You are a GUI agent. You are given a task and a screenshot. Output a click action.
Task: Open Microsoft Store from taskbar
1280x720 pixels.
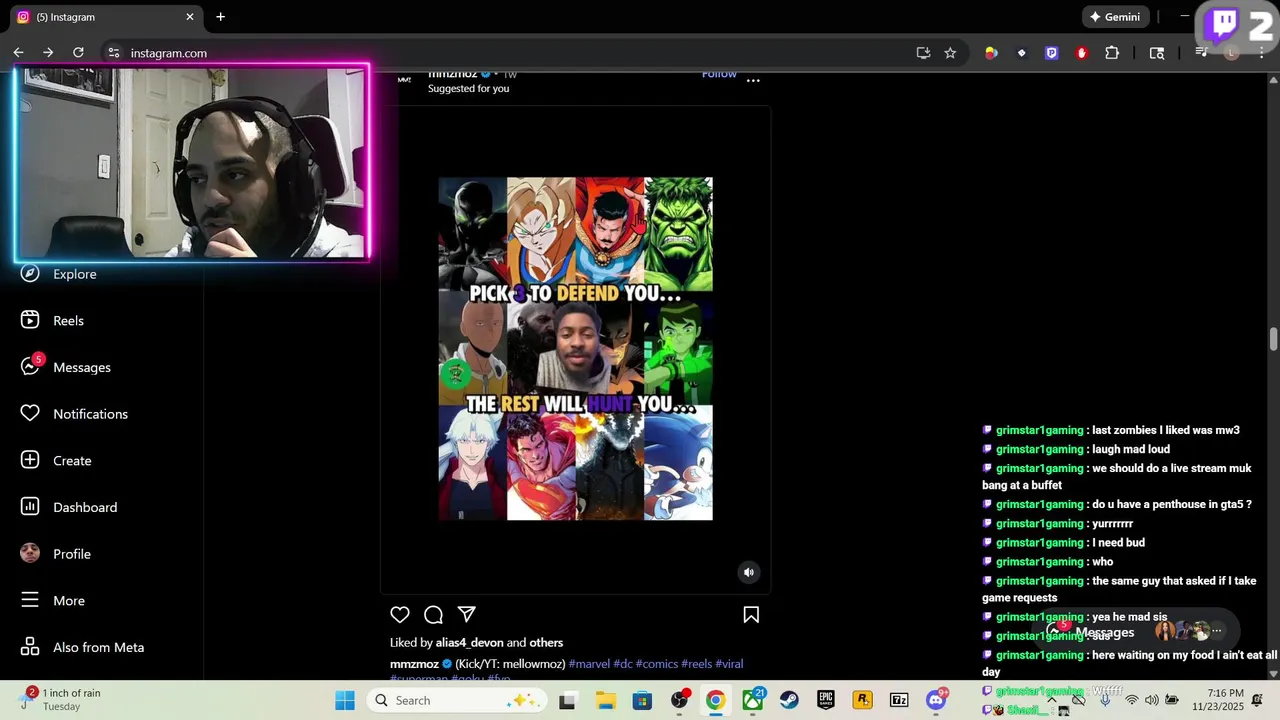tap(642, 700)
